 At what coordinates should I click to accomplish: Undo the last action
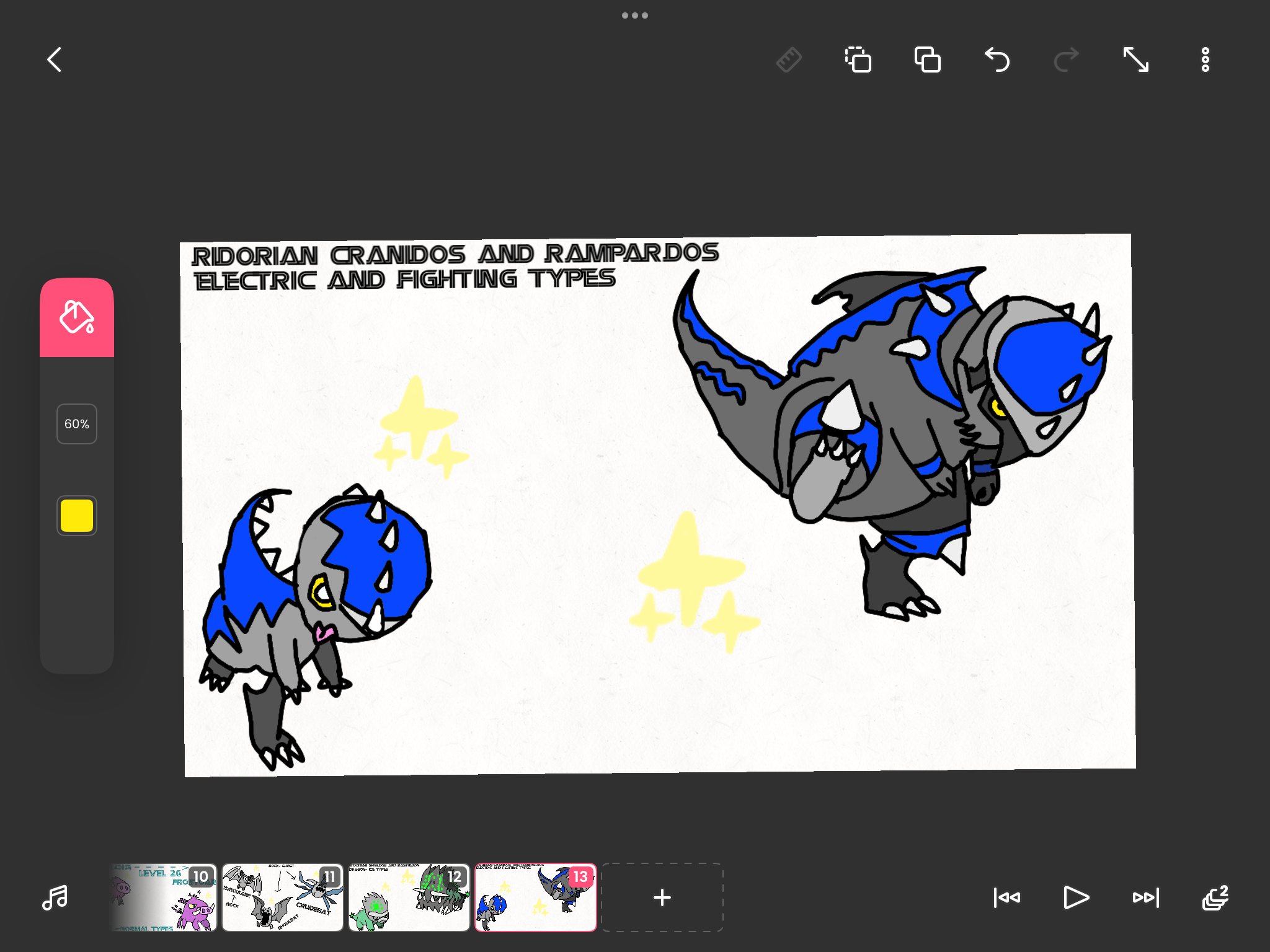point(997,60)
